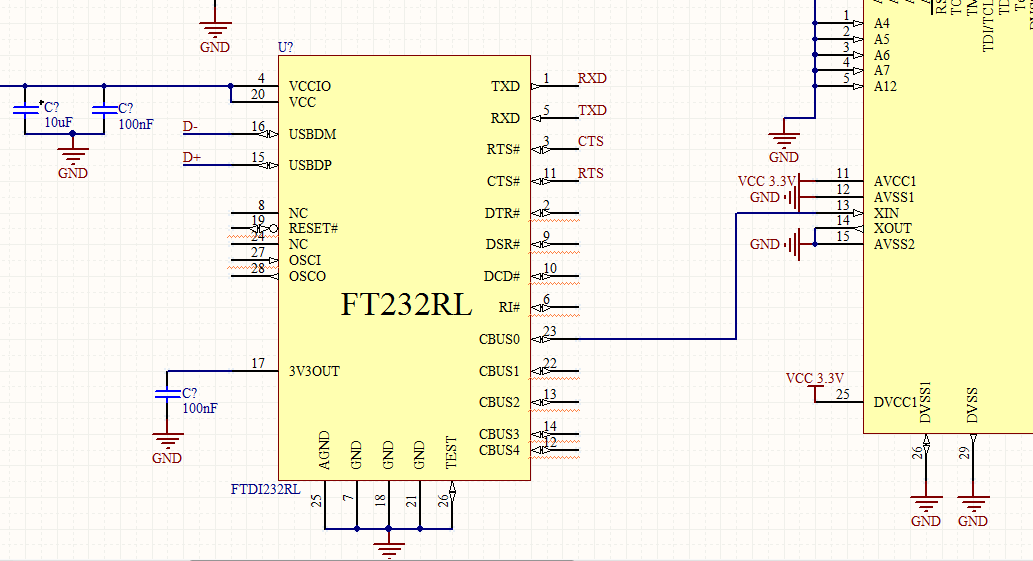The width and height of the screenshot is (1033, 561).
Task: Select the USBDP pin name
Action: [x=310, y=165]
